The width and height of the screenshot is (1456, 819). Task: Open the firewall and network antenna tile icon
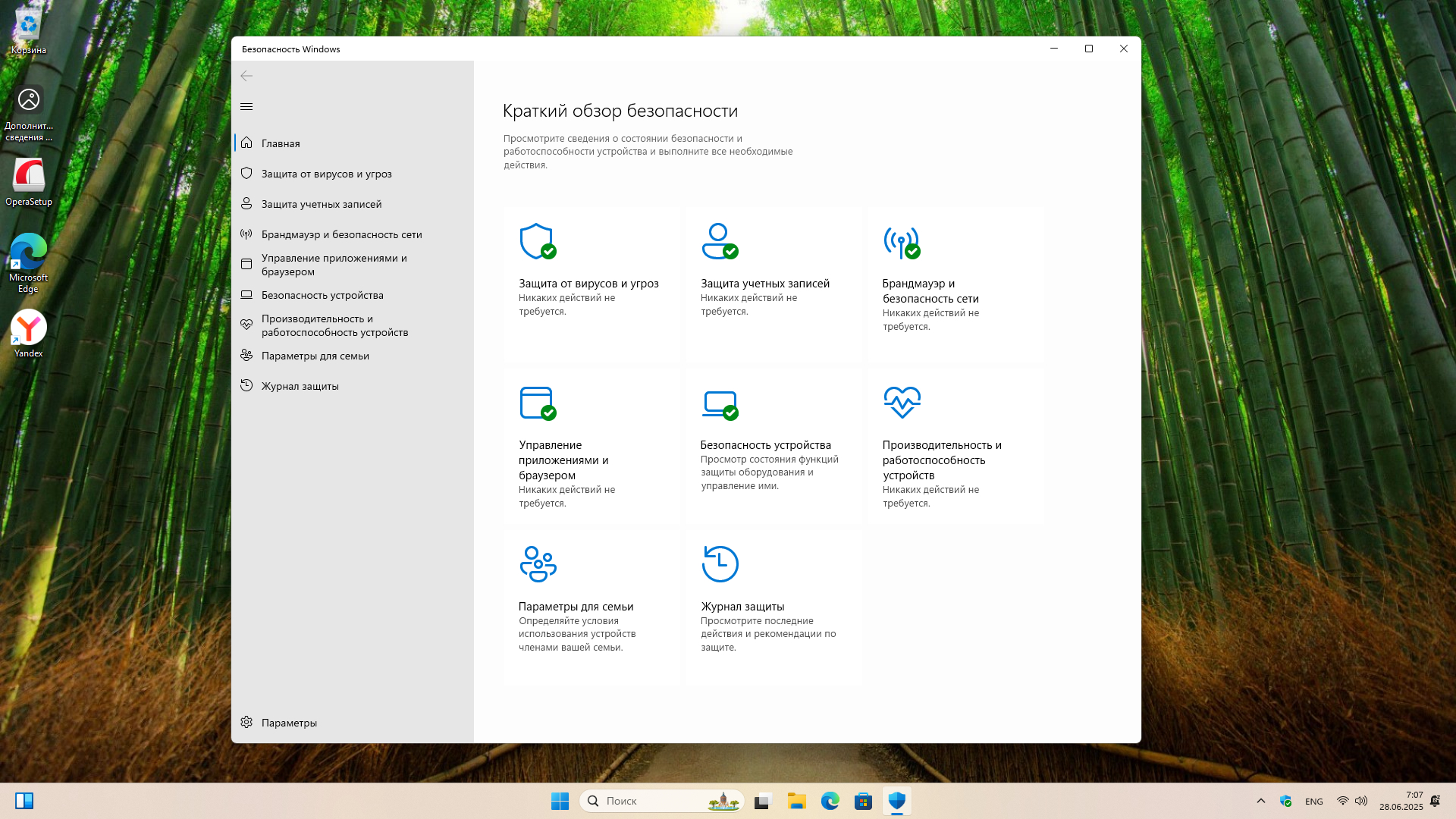(901, 241)
